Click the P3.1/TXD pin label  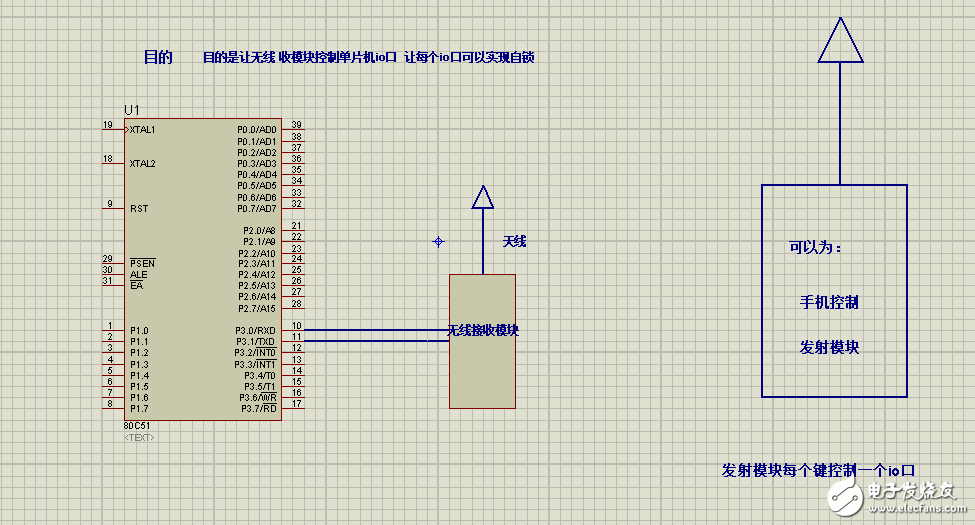pyautogui.click(x=256, y=342)
